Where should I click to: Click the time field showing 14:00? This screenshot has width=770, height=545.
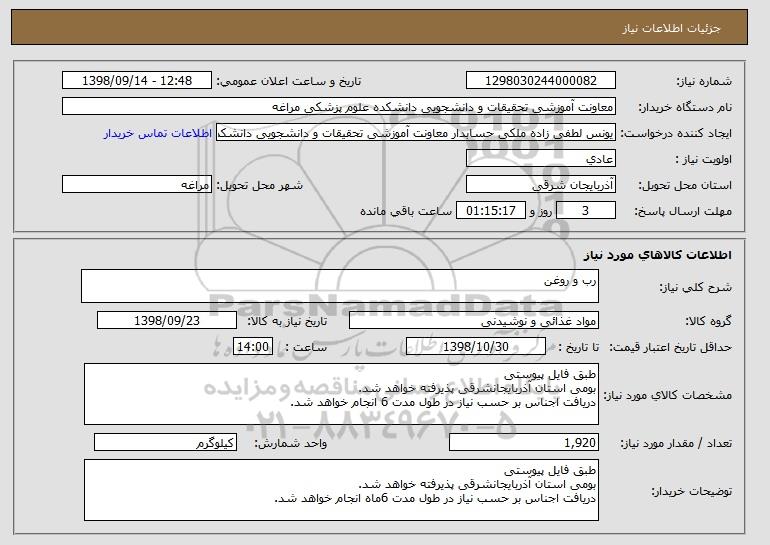tap(253, 347)
